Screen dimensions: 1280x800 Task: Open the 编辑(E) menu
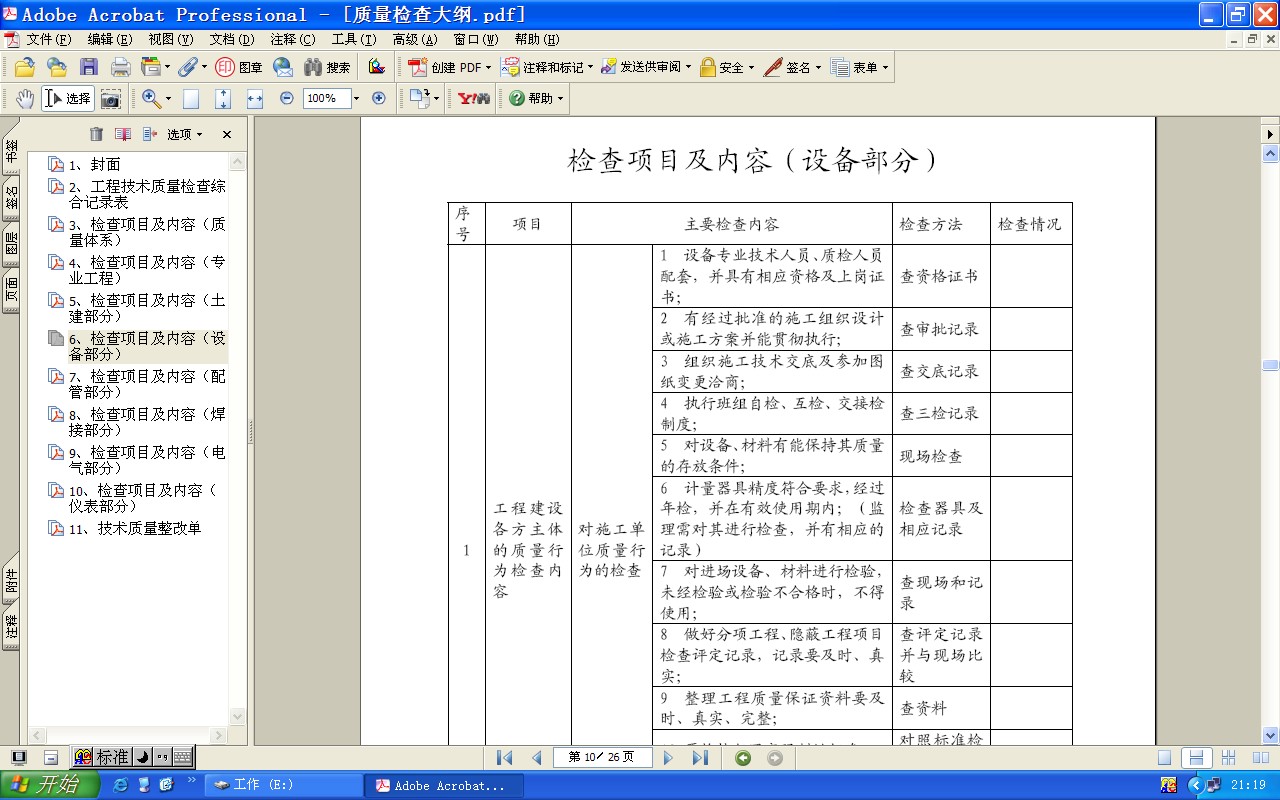[109, 40]
